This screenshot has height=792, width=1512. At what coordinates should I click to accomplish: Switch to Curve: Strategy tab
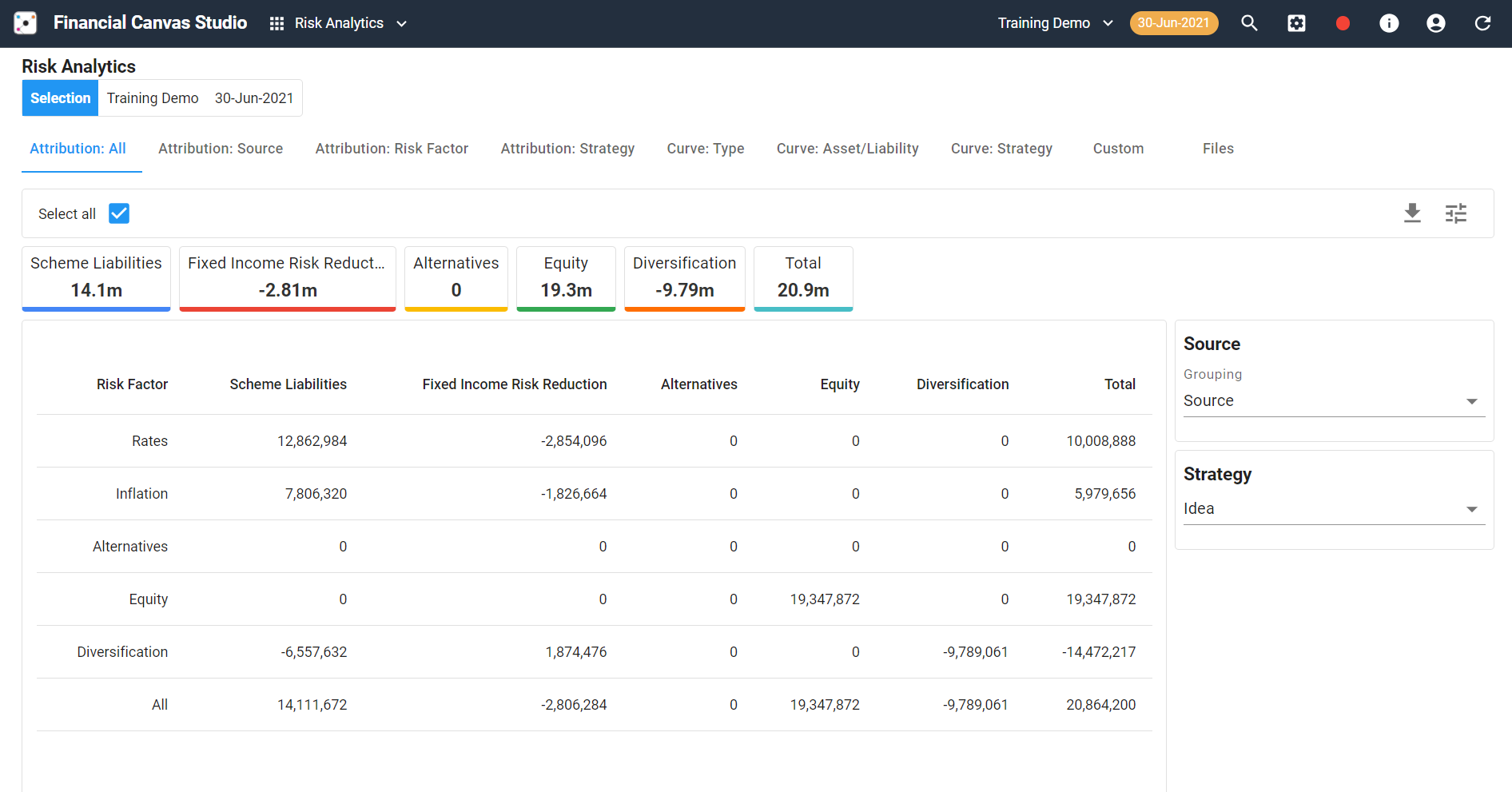pyautogui.click(x=1001, y=149)
